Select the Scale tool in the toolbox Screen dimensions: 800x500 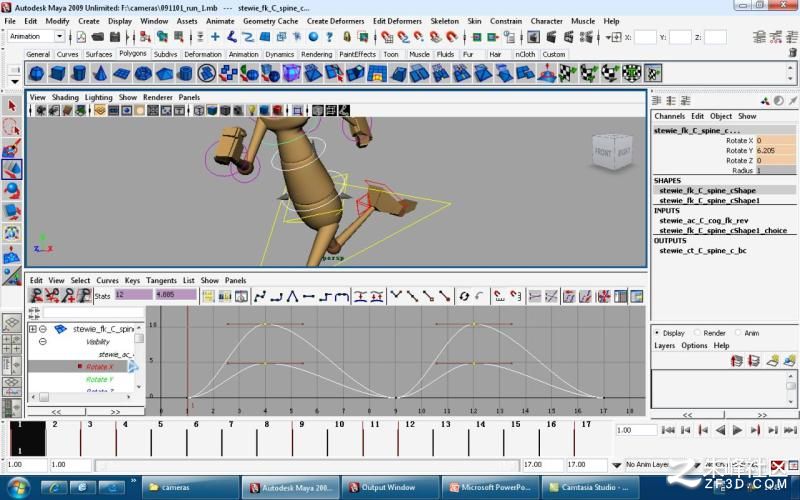[12, 211]
